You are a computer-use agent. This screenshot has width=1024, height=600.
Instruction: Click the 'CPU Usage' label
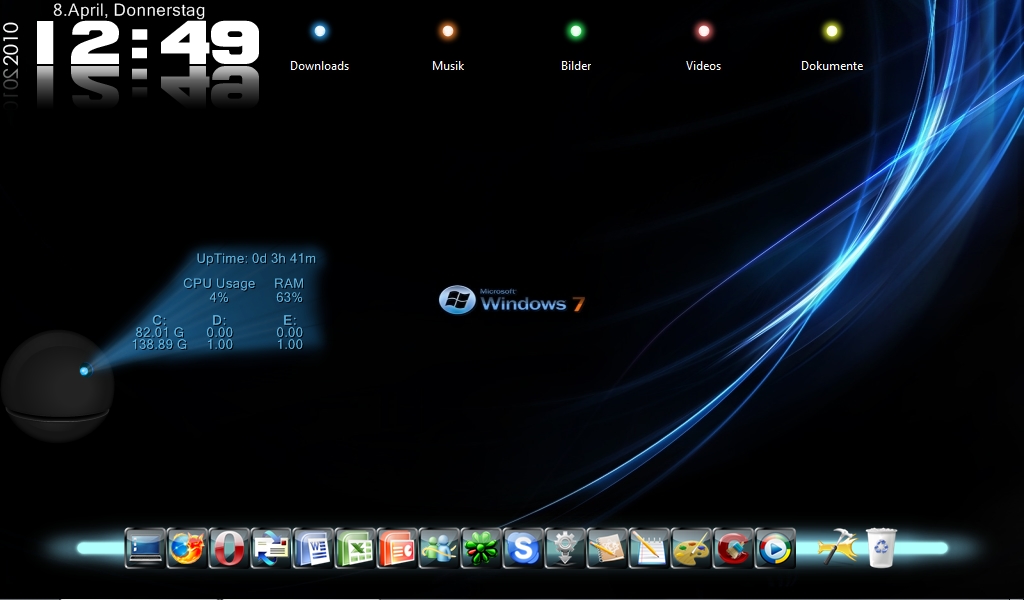pyautogui.click(x=219, y=283)
